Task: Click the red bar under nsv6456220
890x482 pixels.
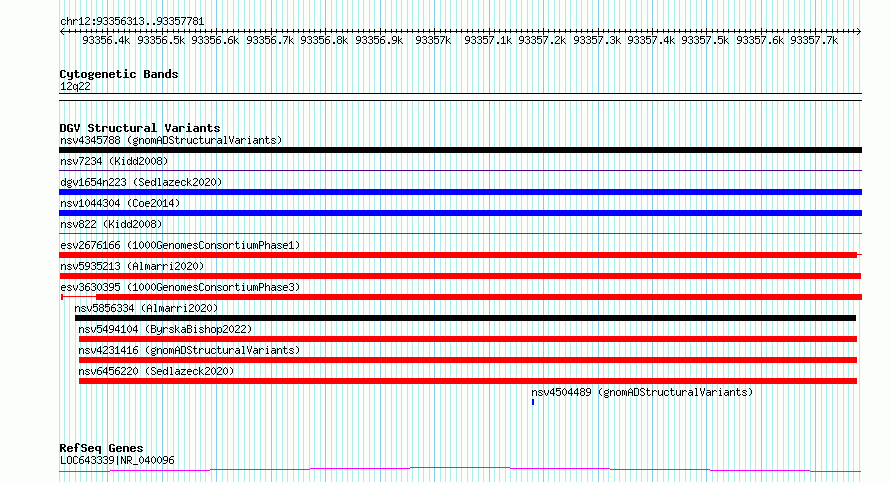Action: (x=468, y=381)
